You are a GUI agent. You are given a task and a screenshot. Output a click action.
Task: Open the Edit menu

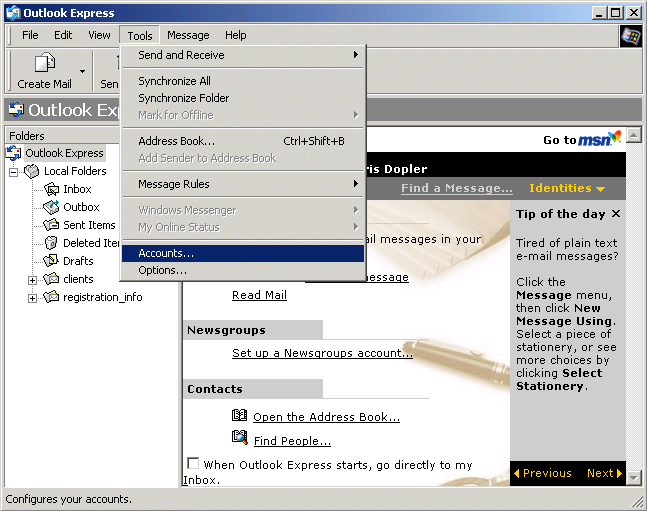[63, 35]
